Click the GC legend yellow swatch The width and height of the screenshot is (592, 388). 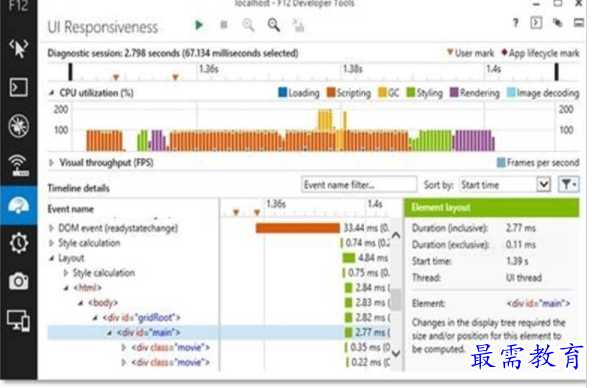pos(382,92)
